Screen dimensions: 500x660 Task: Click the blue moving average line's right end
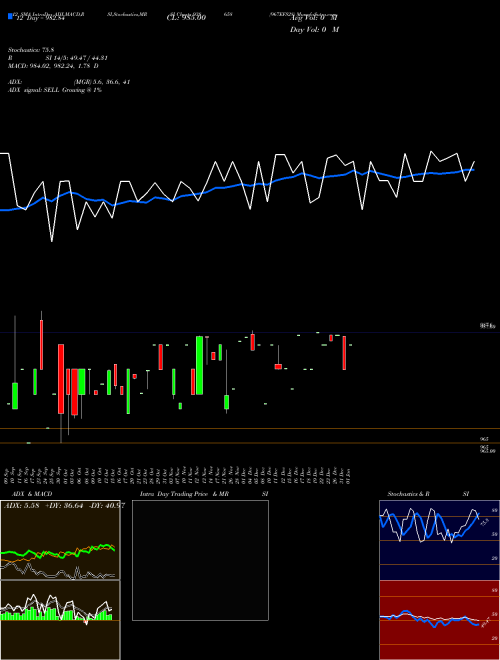click(x=473, y=170)
